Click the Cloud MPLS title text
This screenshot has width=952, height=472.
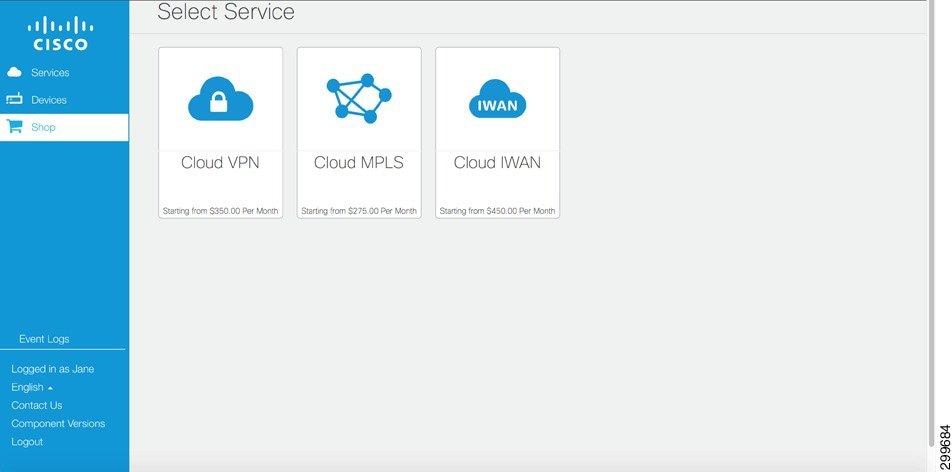coord(359,163)
